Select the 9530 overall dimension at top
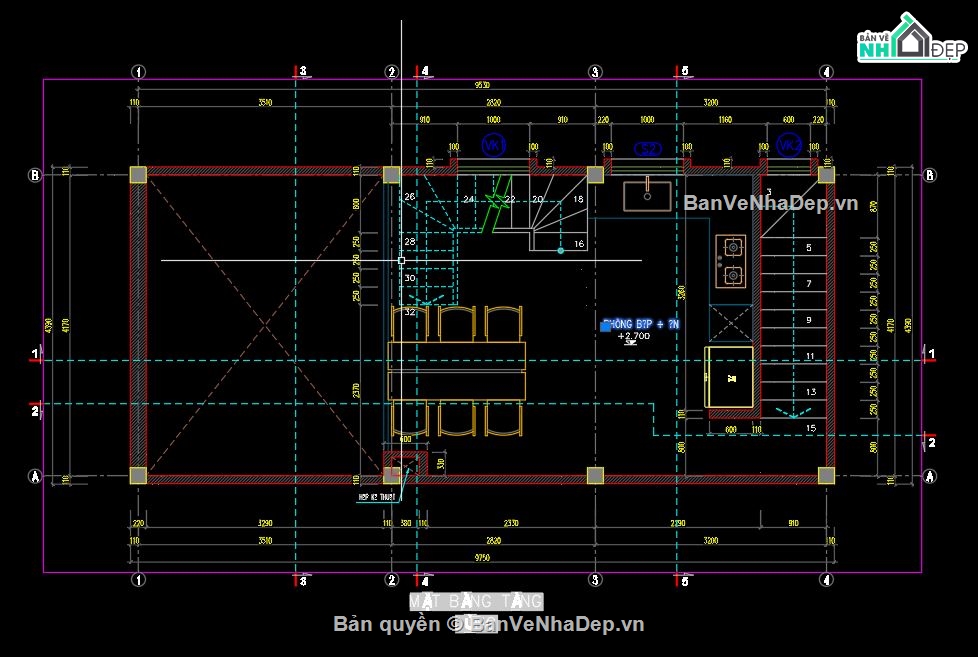Image resolution: width=978 pixels, height=657 pixels. [x=482, y=86]
